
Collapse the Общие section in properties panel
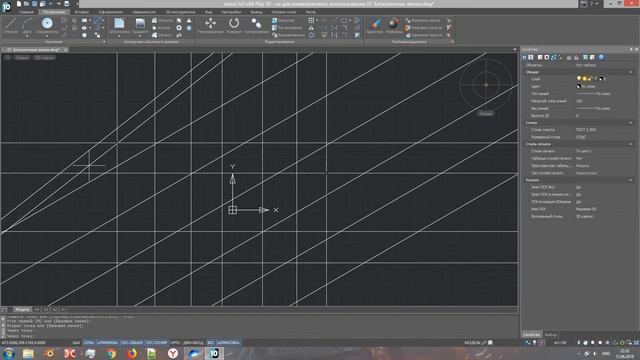pyautogui.click(x=630, y=72)
